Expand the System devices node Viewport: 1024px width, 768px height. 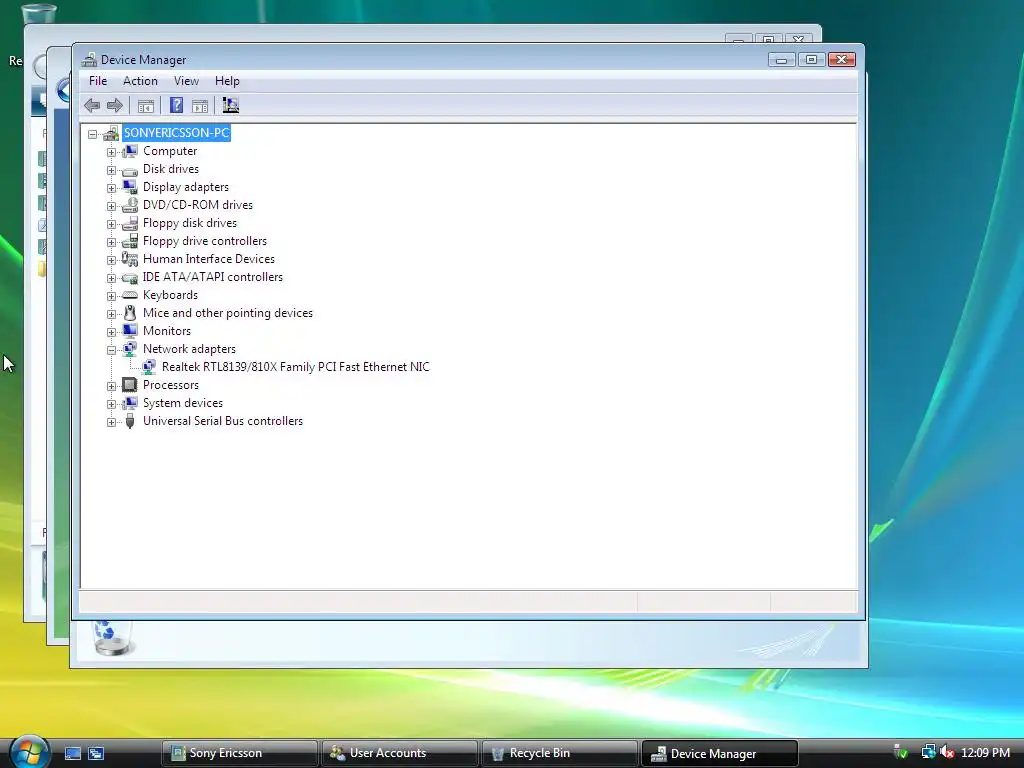click(x=112, y=404)
